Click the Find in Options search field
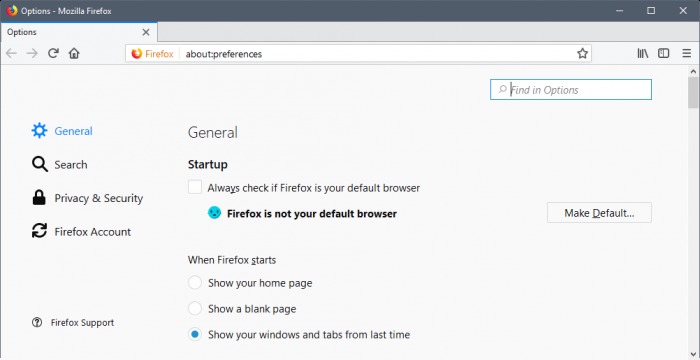 coord(571,89)
